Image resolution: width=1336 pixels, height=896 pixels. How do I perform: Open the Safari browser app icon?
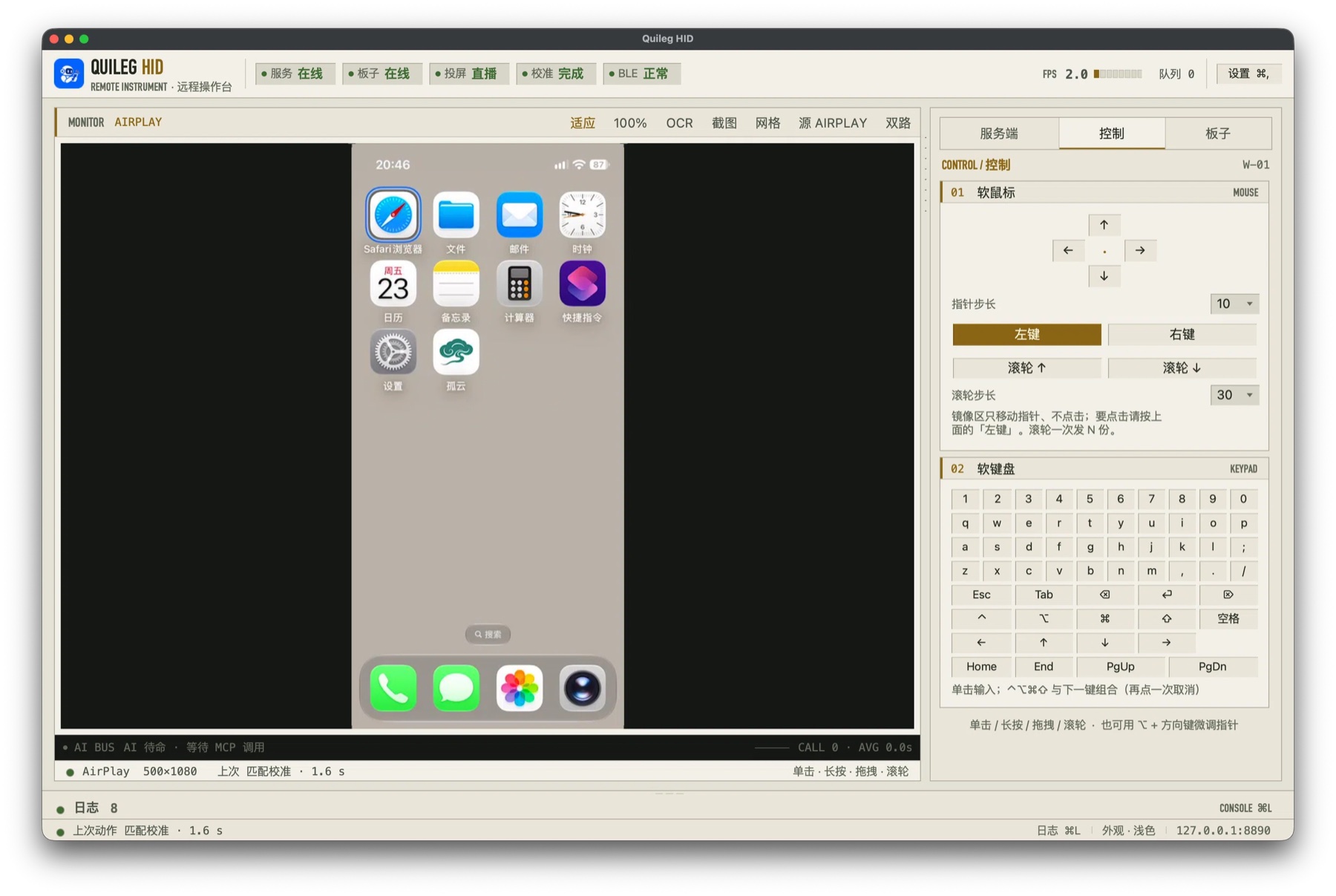pyautogui.click(x=393, y=215)
